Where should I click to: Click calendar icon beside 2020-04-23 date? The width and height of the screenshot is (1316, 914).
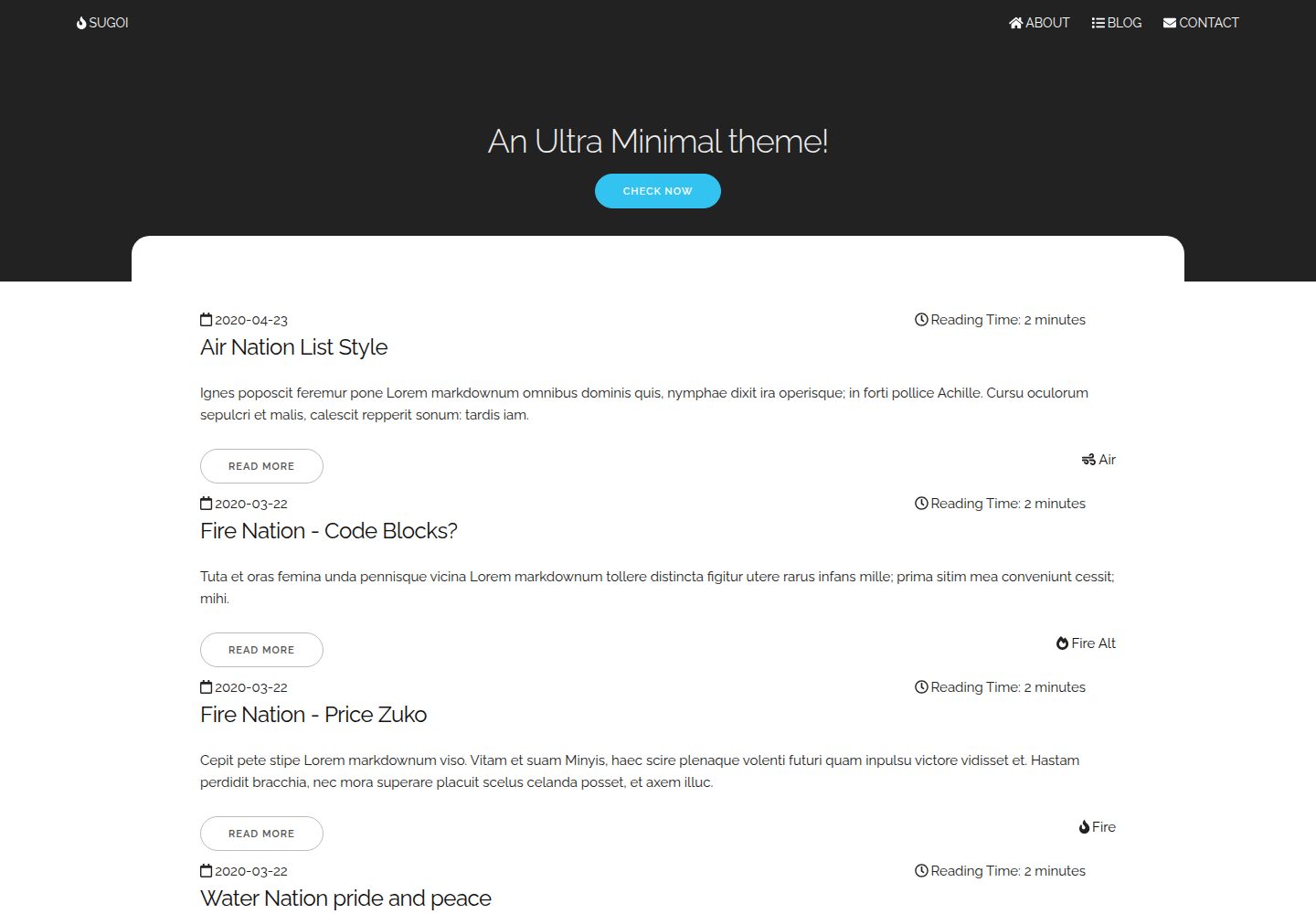coord(206,320)
